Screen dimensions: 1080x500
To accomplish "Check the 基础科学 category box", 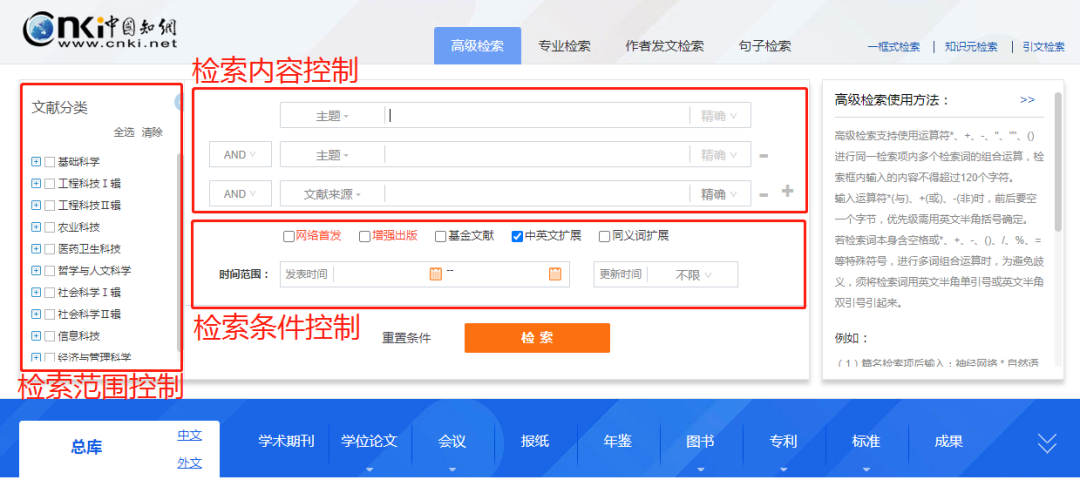I will [50, 163].
